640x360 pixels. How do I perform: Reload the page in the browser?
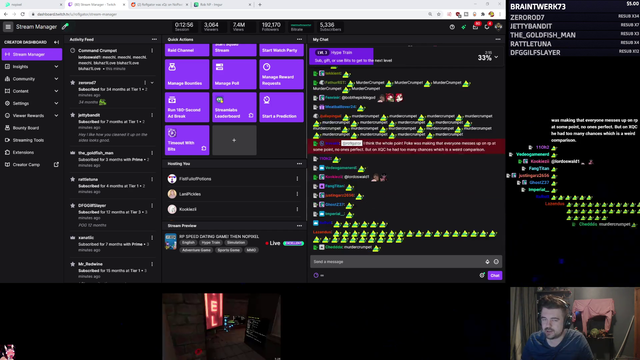click(22, 14)
